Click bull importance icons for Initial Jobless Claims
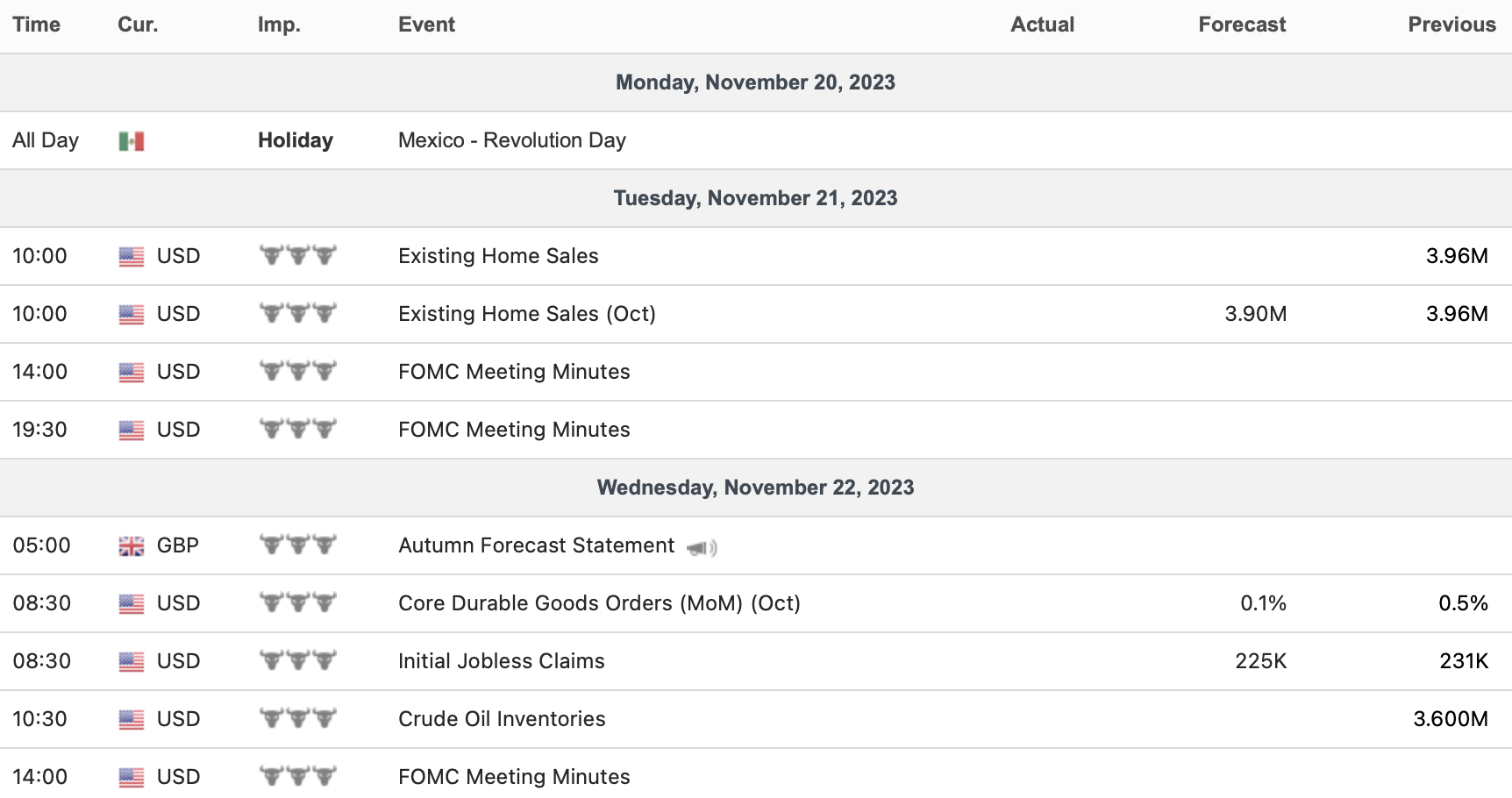The height and width of the screenshot is (798, 1512). [298, 660]
